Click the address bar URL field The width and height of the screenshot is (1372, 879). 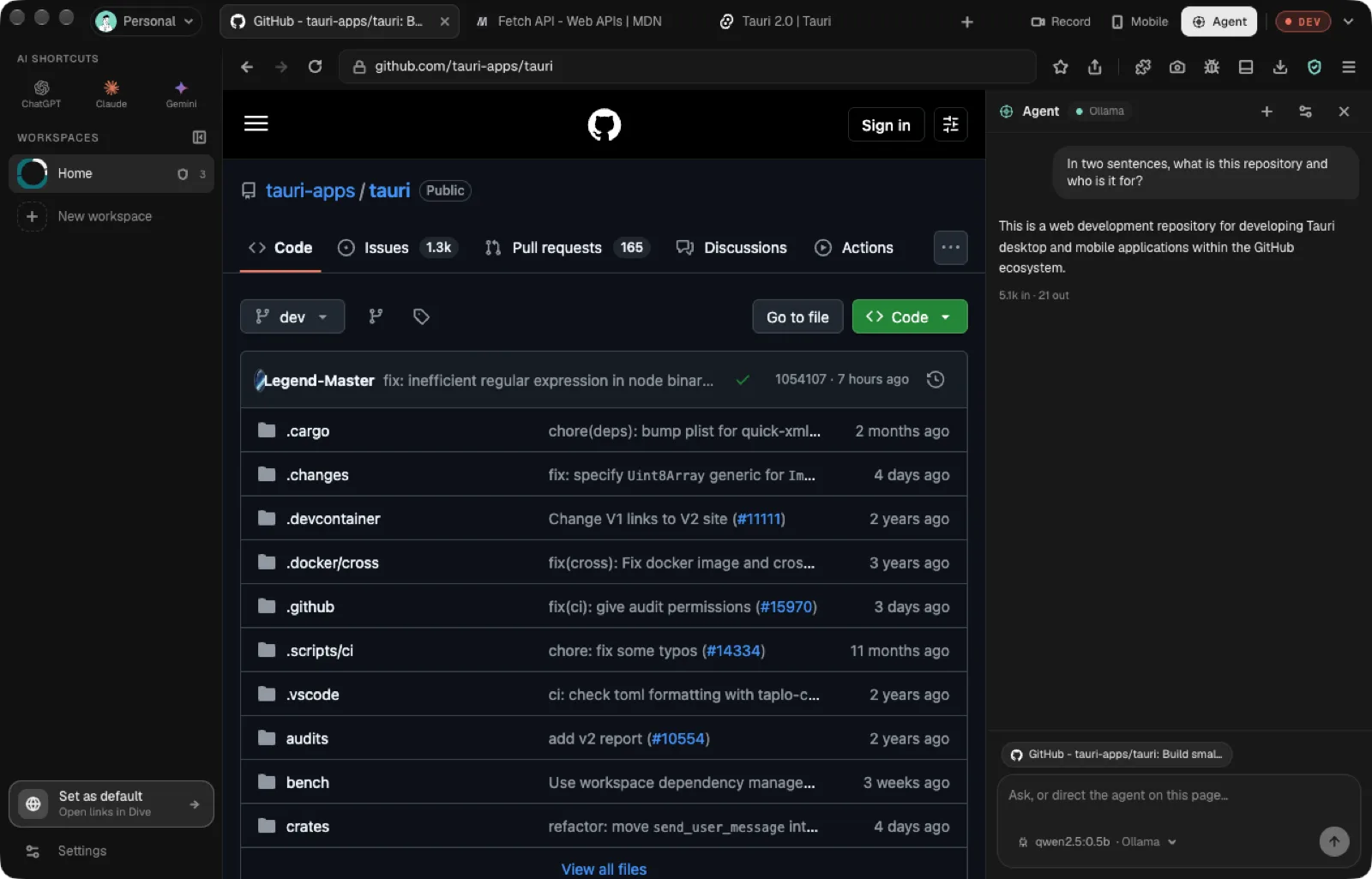coord(688,67)
